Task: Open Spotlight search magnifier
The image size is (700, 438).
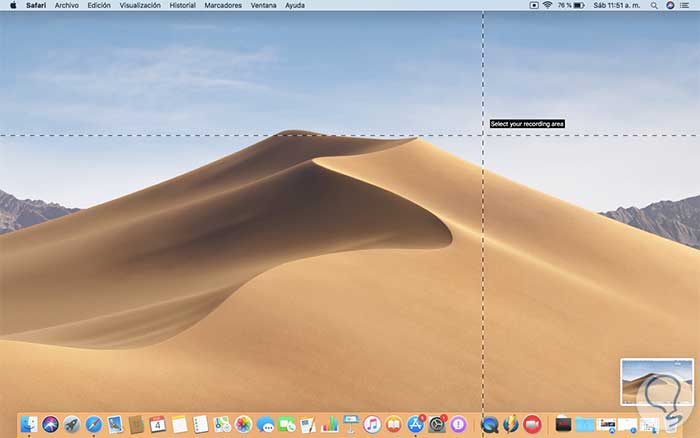Action: (654, 5)
